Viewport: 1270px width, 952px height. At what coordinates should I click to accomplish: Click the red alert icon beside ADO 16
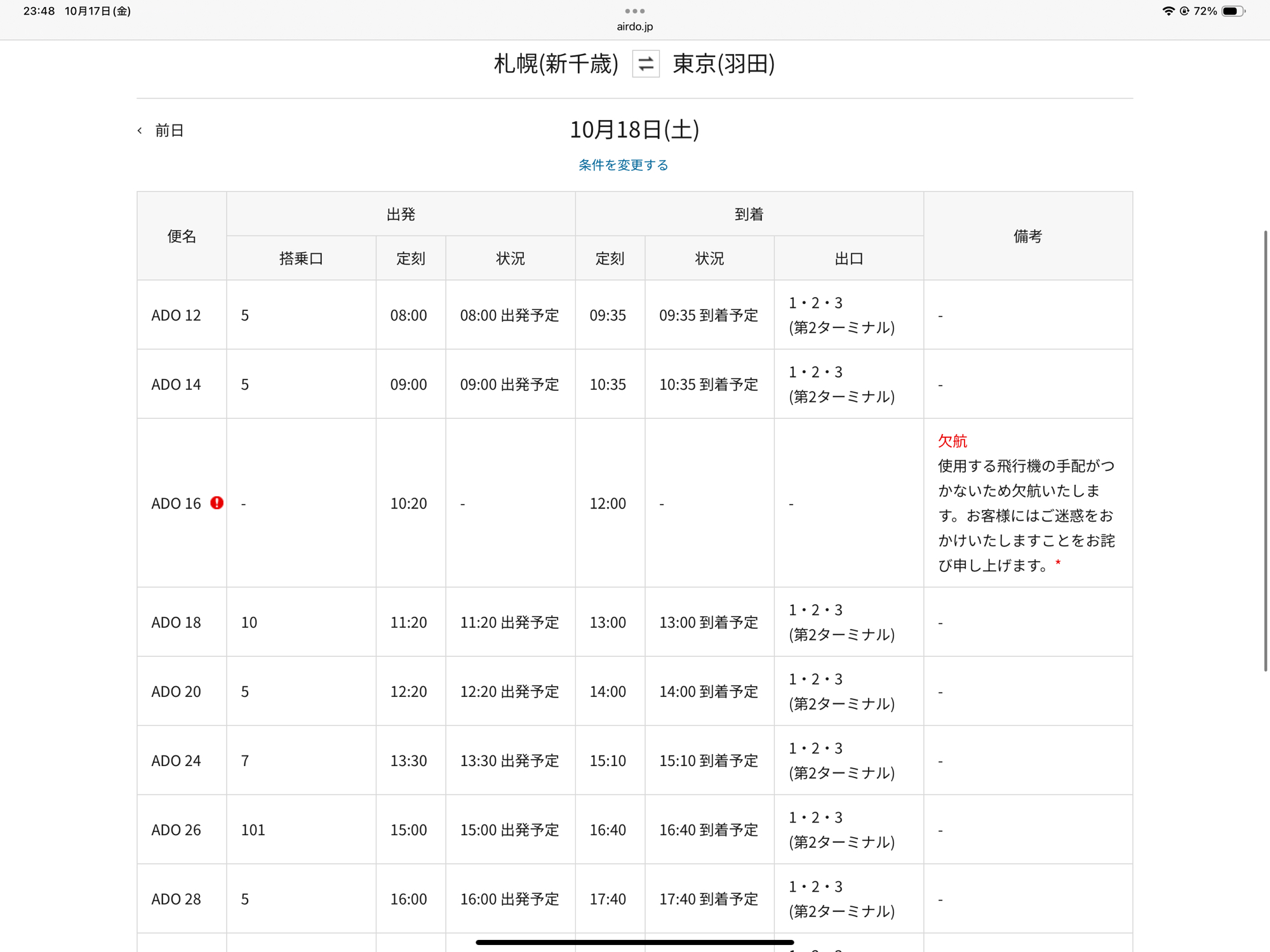point(217,503)
